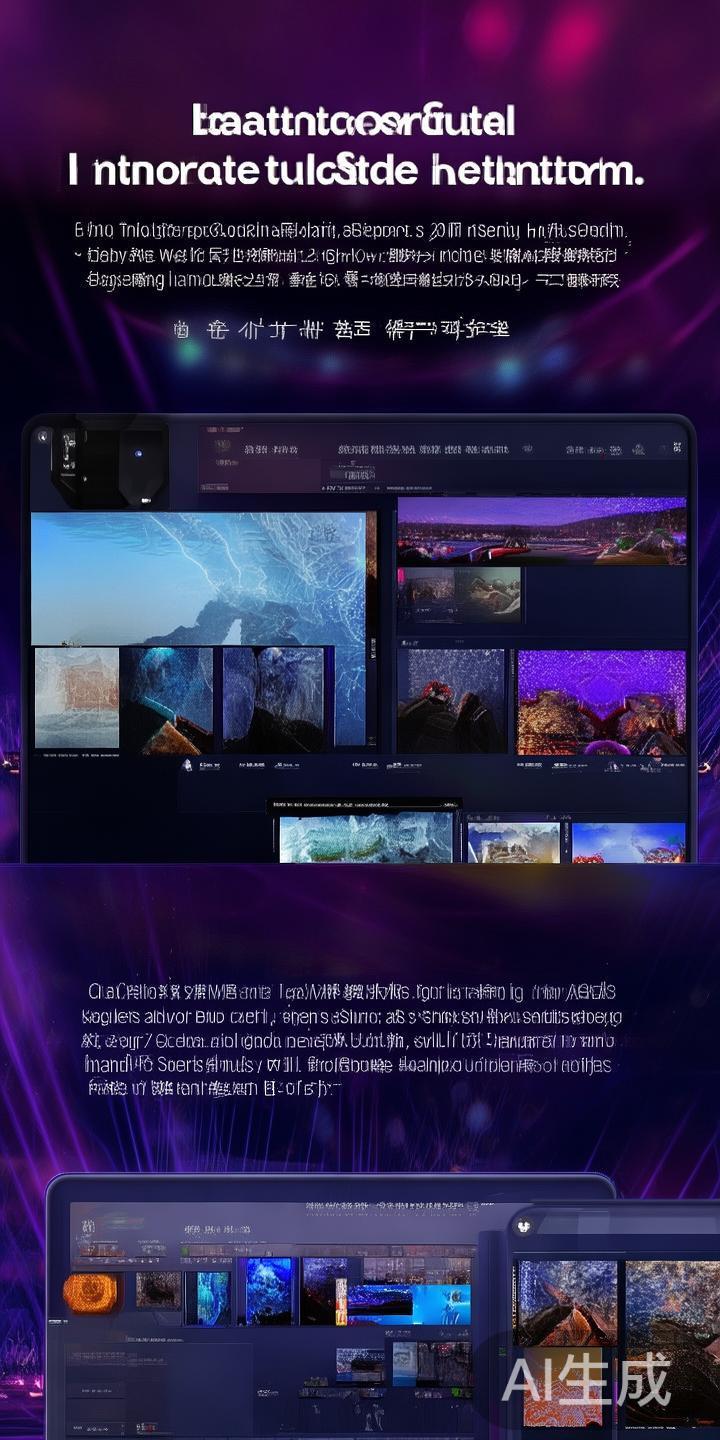Image resolution: width=720 pixels, height=1440 pixels.
Task: Select the blue and red thumbnail at bottom right
Action: (x=628, y=842)
